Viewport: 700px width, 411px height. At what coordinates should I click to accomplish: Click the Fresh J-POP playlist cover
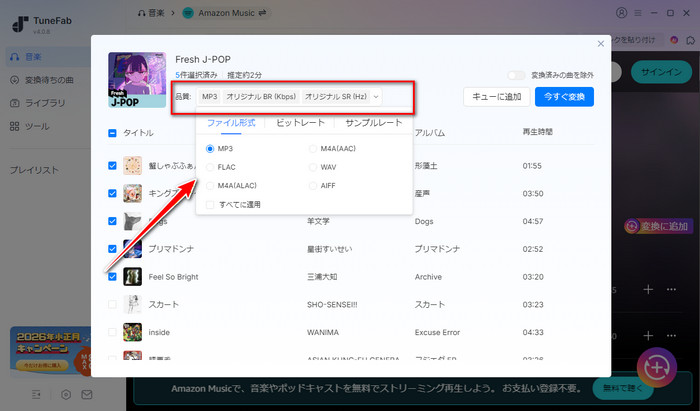coord(137,80)
